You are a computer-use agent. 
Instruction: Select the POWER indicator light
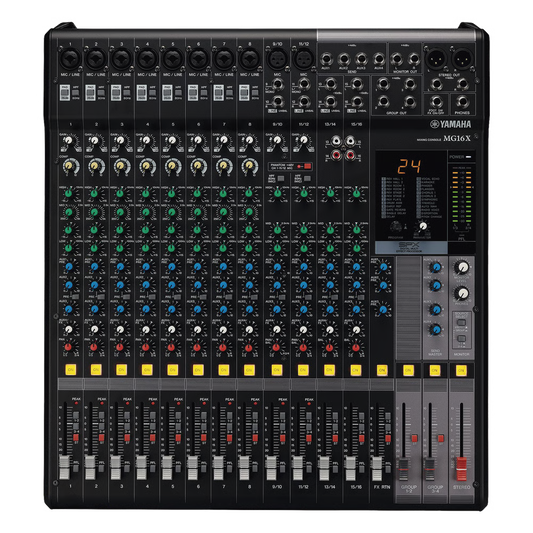point(468,157)
